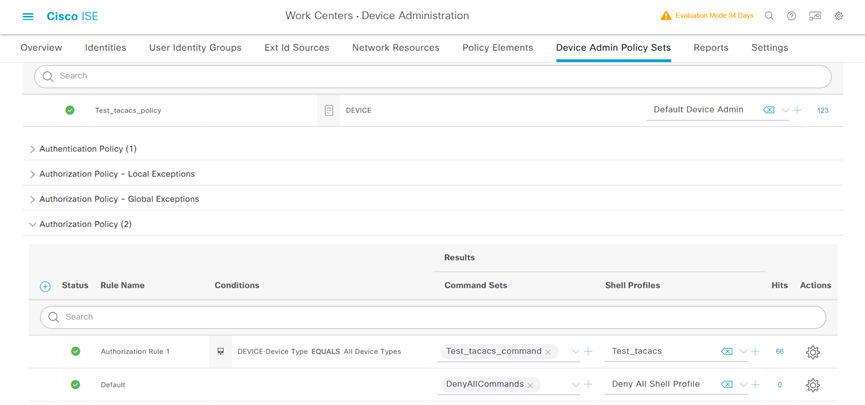Open actions gear for Authorization Rule 1
Screen dimensions: 865x405
[x=813, y=352]
